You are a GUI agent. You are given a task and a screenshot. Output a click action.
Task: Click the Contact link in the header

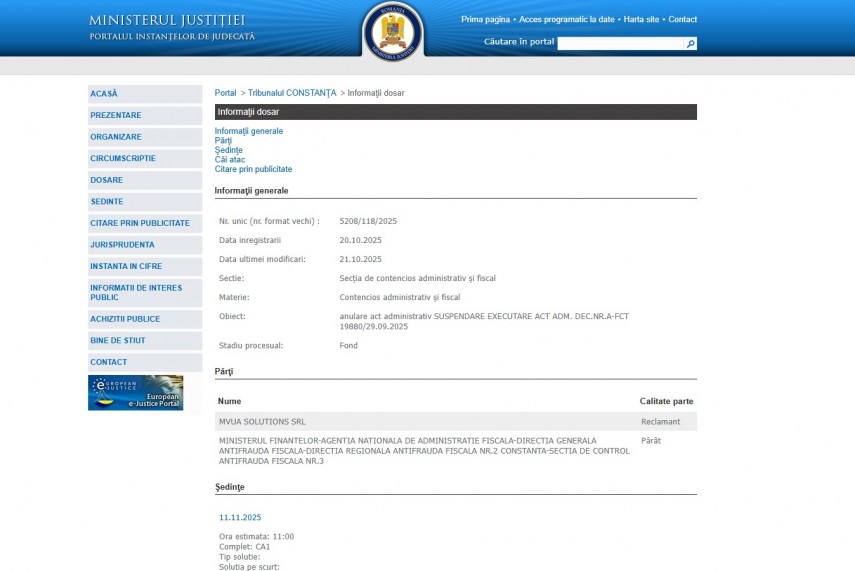(682, 20)
